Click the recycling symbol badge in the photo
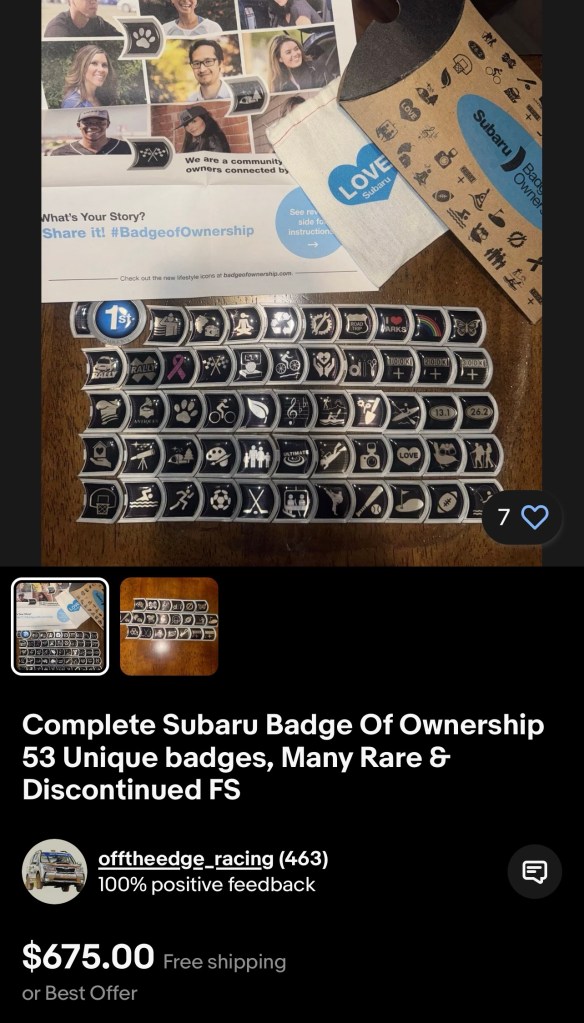 click(x=281, y=322)
